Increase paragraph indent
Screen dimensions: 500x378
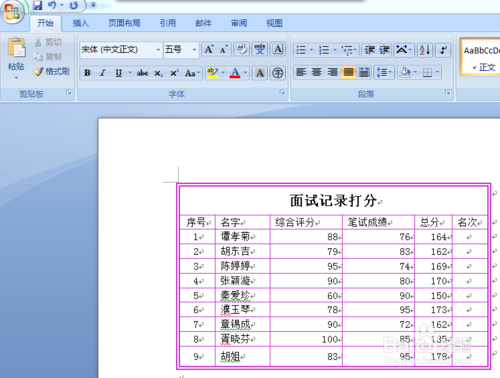[x=384, y=50]
